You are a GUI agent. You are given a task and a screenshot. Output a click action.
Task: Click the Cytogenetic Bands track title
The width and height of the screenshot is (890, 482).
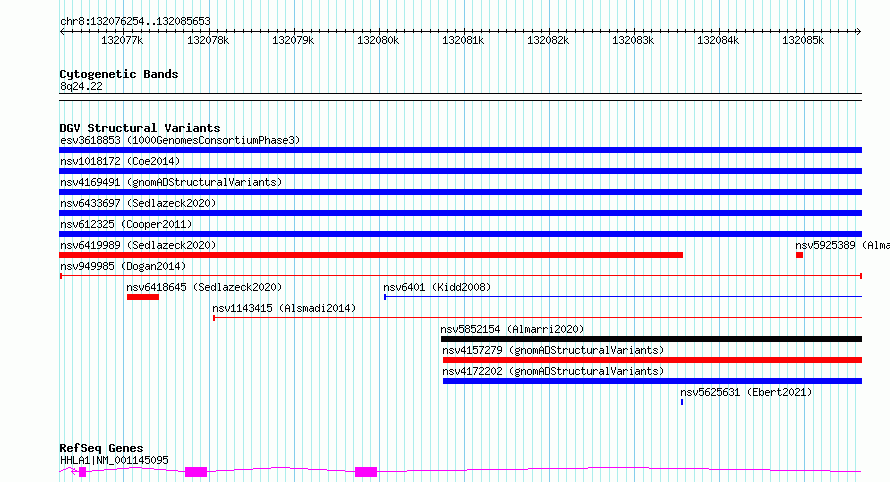(x=119, y=74)
